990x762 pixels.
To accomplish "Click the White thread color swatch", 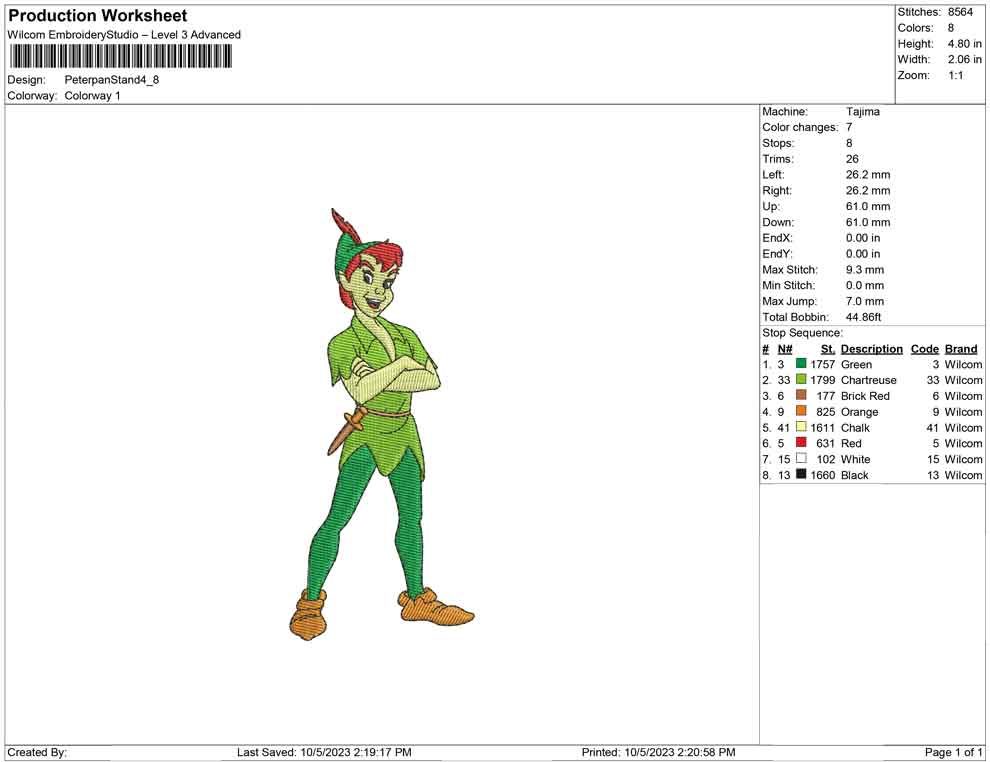I will 801,458.
